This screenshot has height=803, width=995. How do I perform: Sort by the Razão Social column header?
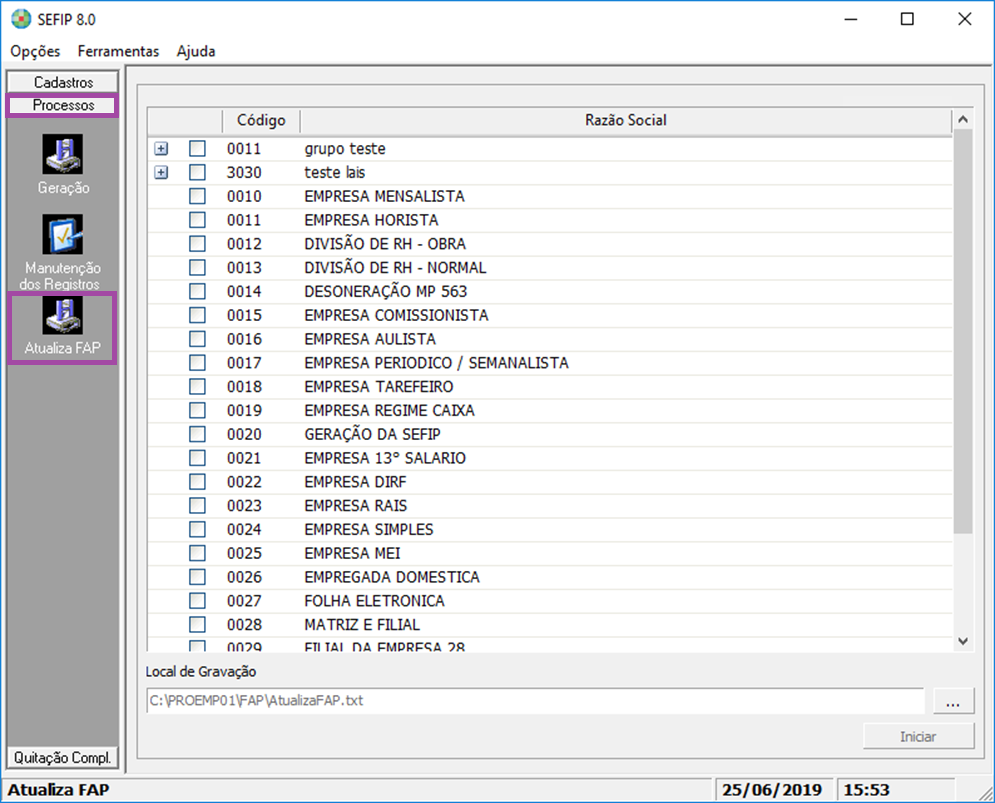tap(626, 121)
